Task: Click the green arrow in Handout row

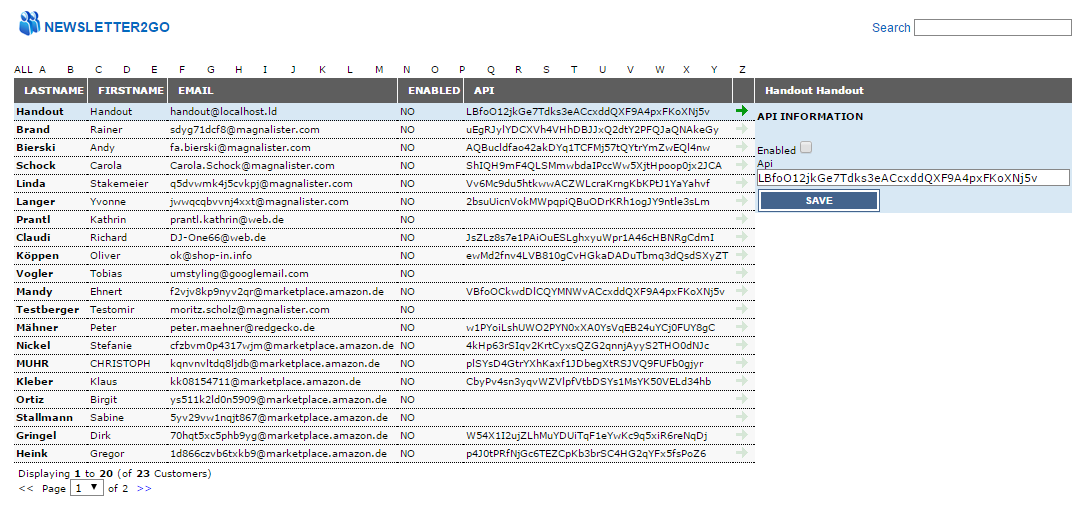Action: (741, 111)
